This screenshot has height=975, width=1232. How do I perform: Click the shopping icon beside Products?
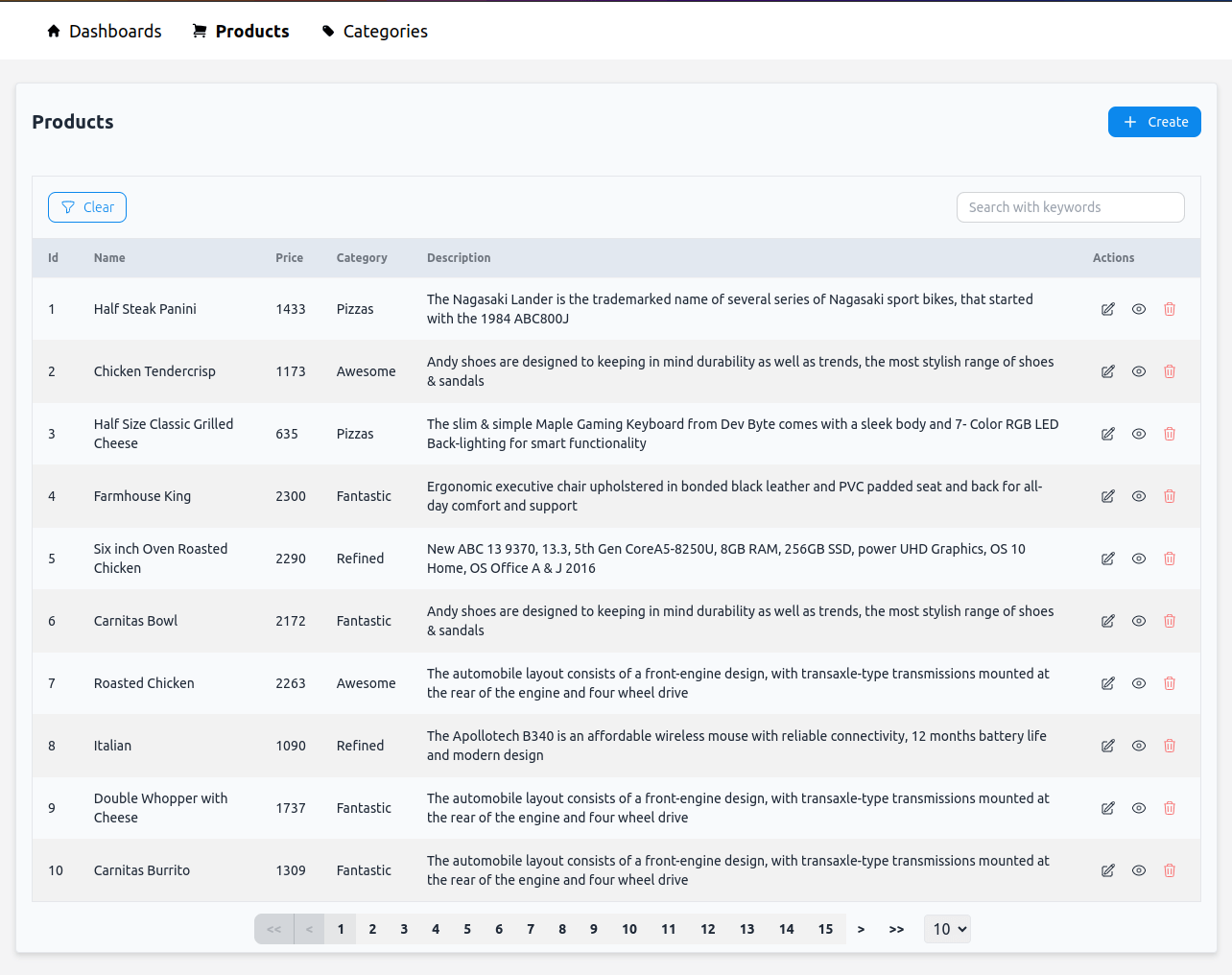tap(199, 31)
